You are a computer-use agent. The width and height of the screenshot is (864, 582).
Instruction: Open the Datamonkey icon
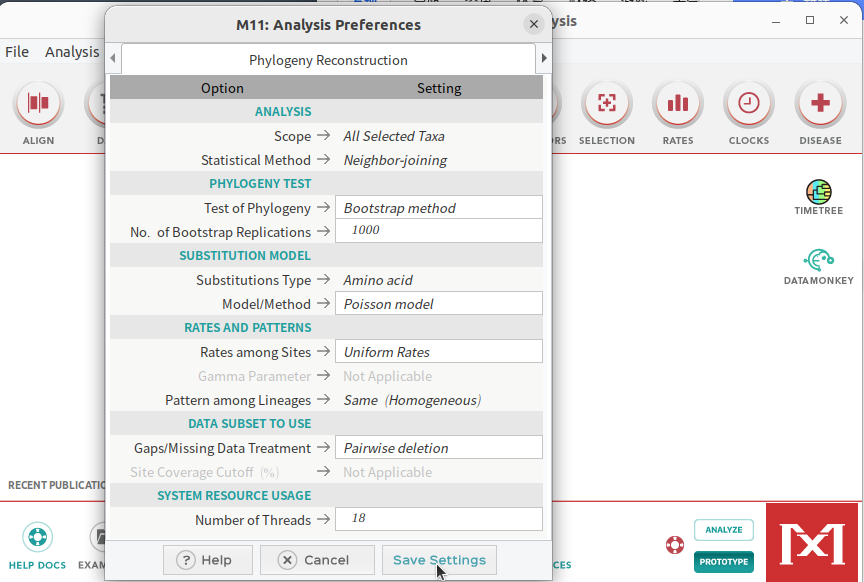point(818,261)
